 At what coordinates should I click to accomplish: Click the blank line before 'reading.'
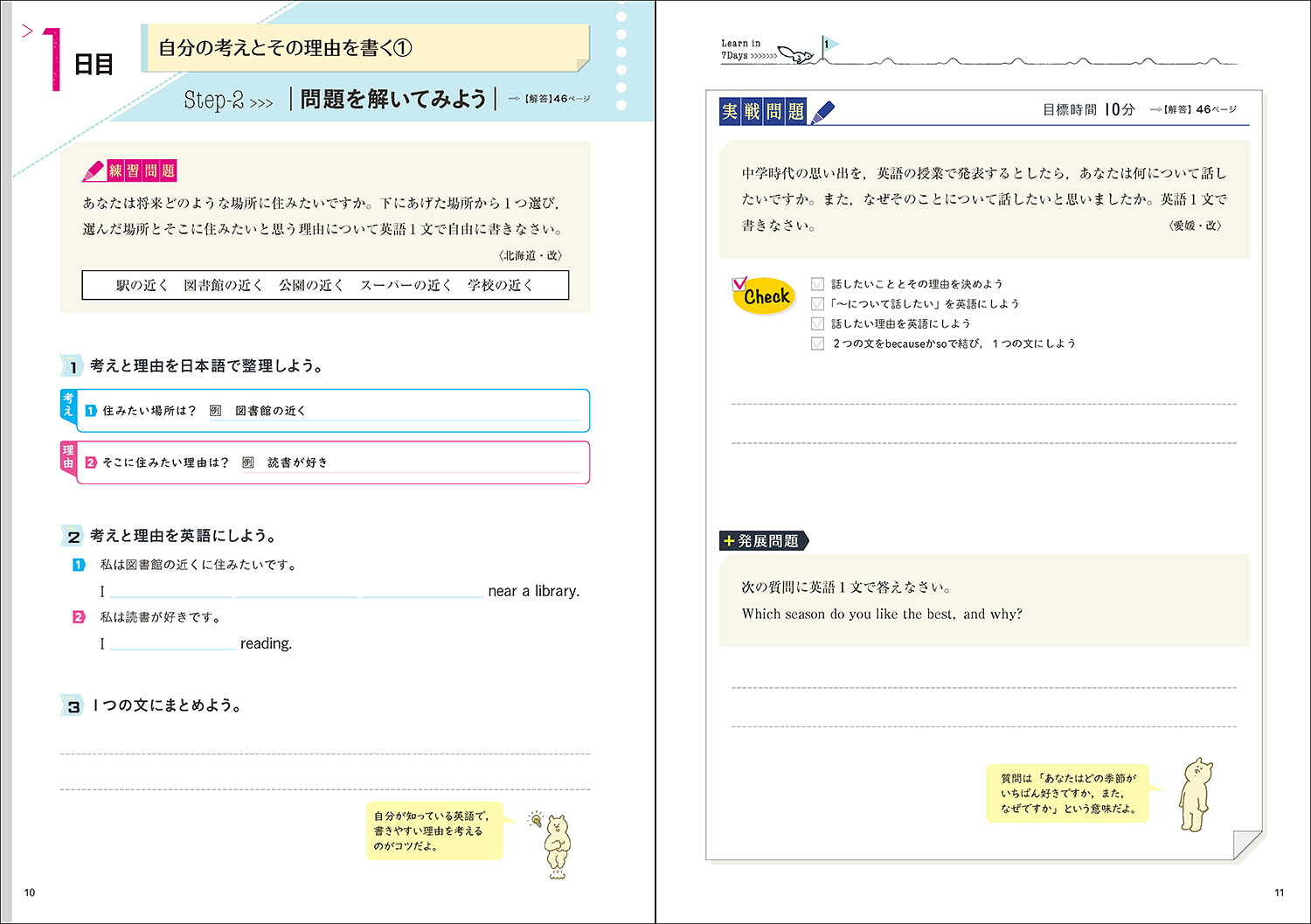pos(173,643)
